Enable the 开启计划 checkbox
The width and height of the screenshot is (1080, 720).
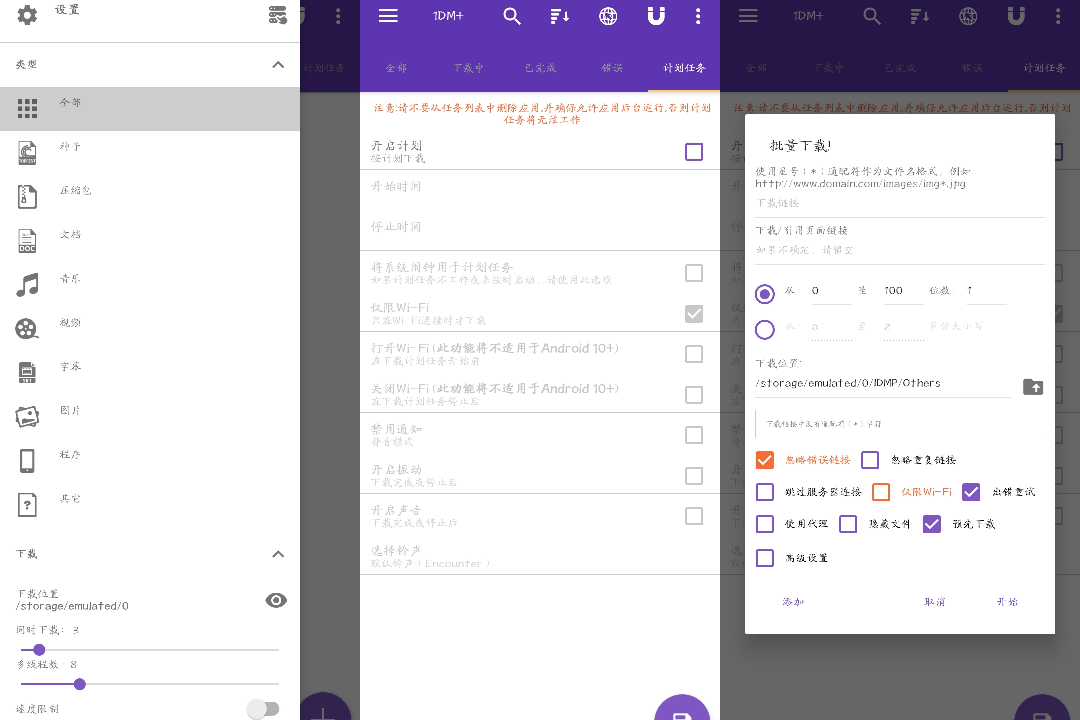point(694,152)
